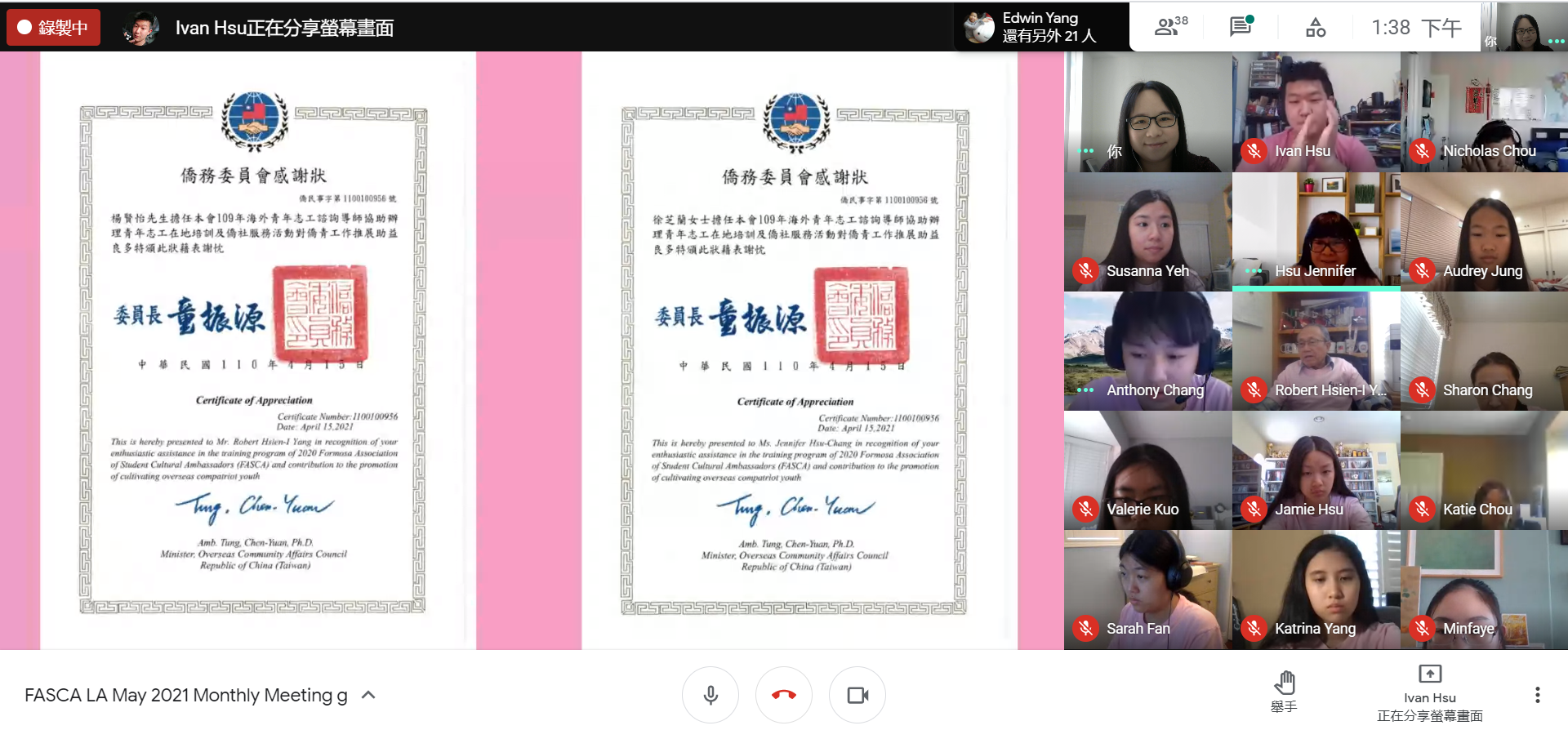Select Hsu Jennifer's video tile

point(1316,231)
